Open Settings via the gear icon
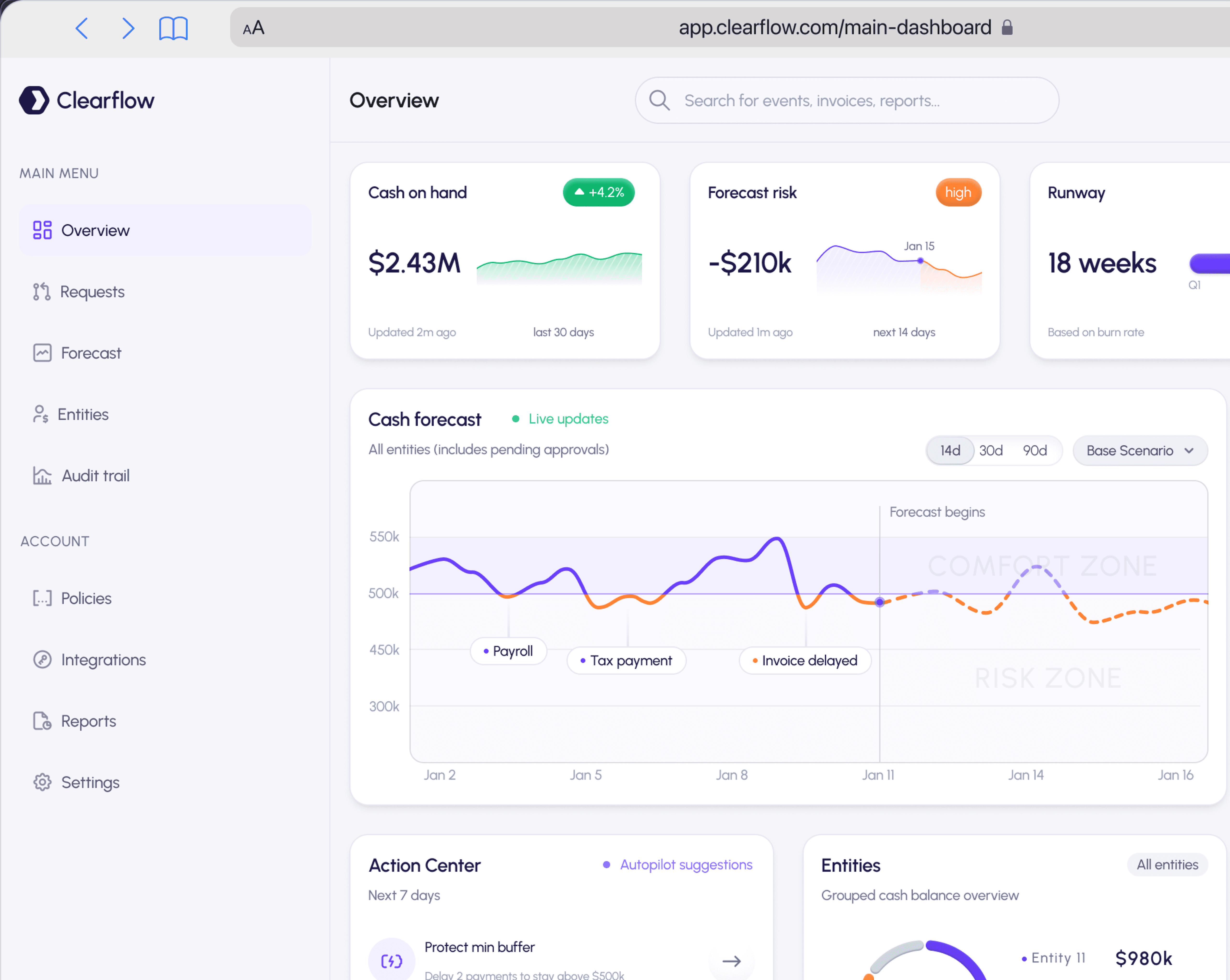The image size is (1230, 980). (x=42, y=782)
